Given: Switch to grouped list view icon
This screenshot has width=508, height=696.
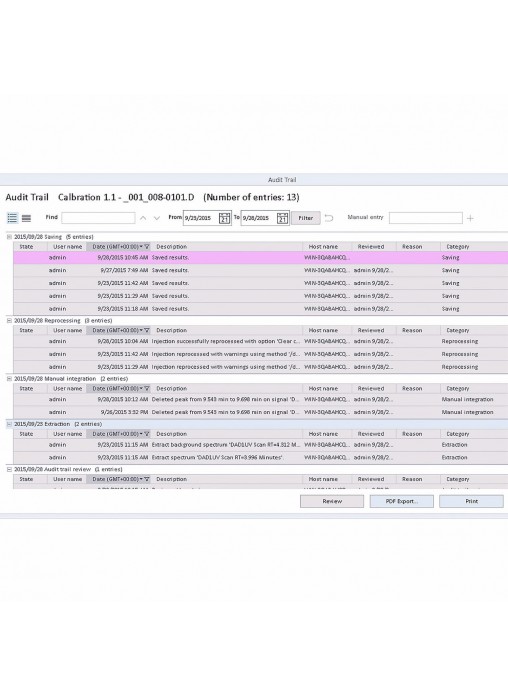Looking at the screenshot, I should (12, 218).
